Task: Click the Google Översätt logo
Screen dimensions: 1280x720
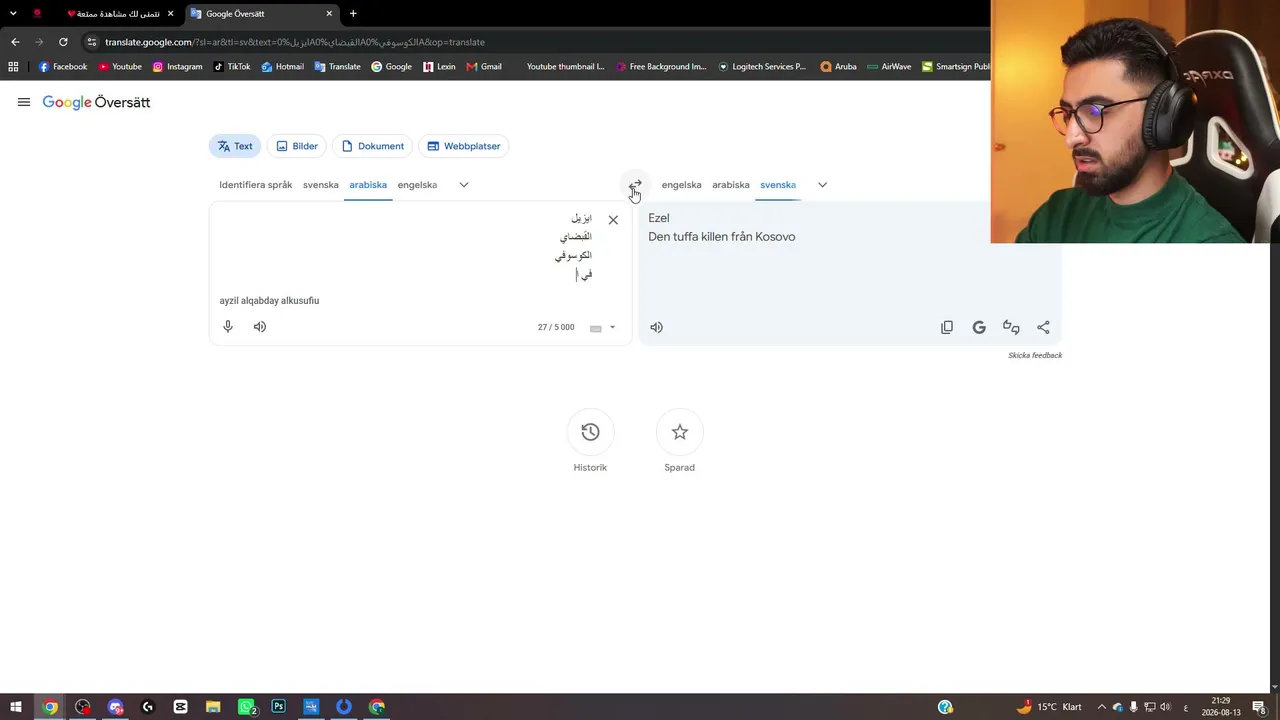Action: click(96, 102)
